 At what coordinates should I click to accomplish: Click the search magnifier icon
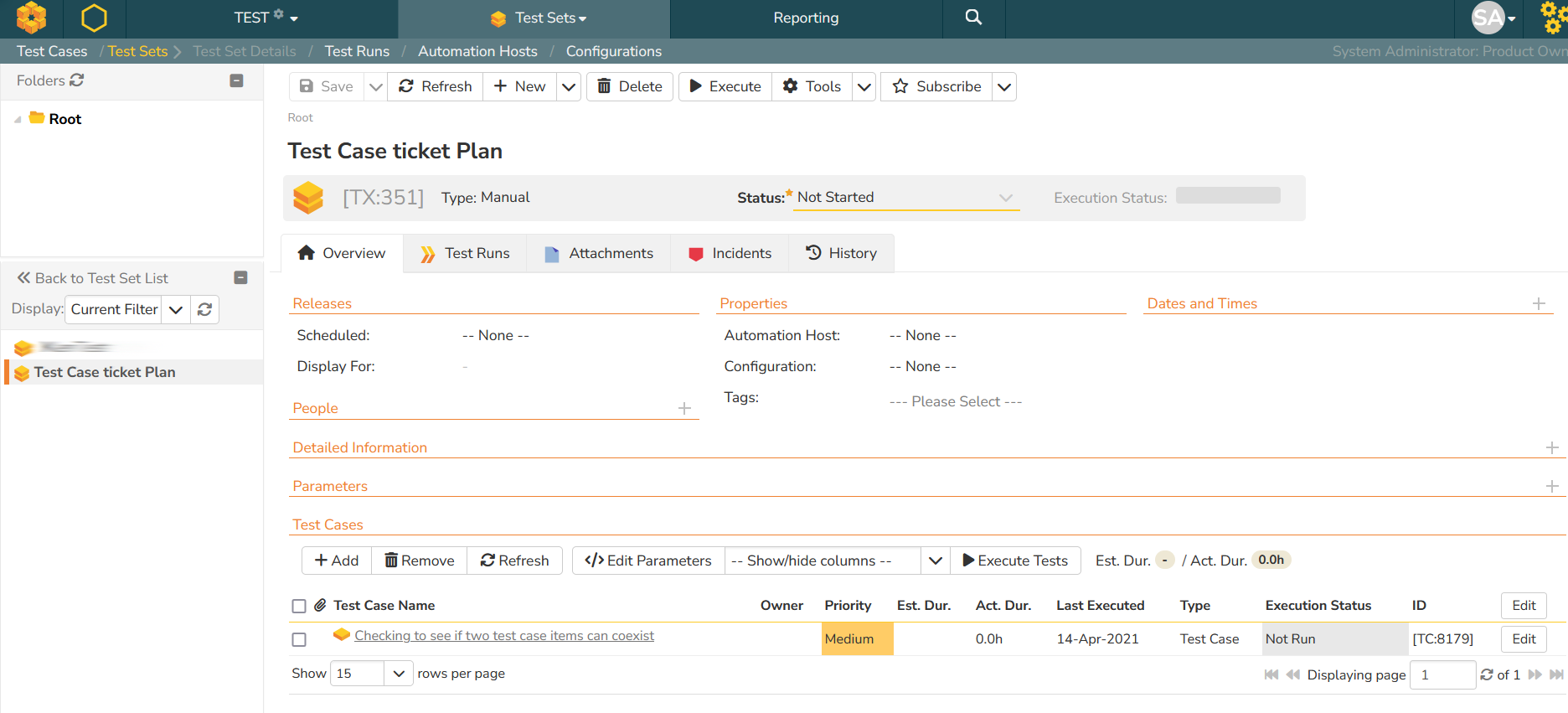point(972,18)
